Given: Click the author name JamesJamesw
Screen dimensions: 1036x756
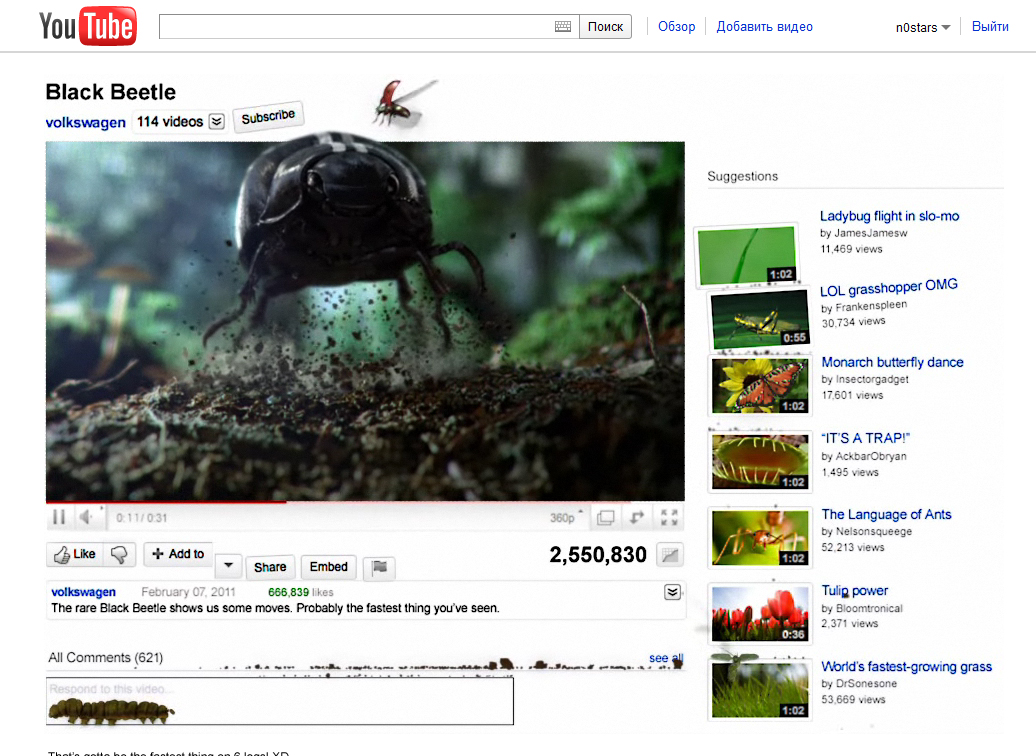Looking at the screenshot, I should [870, 233].
